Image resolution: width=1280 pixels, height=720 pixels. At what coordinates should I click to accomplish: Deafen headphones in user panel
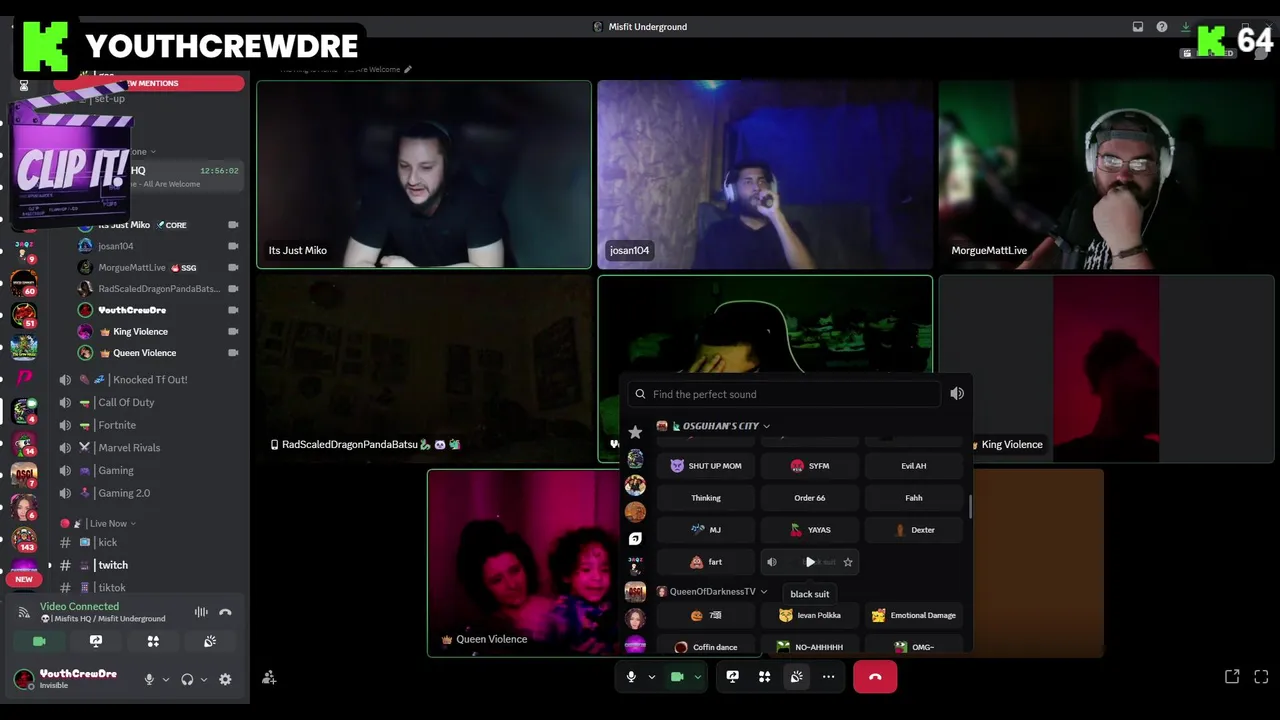point(187,679)
